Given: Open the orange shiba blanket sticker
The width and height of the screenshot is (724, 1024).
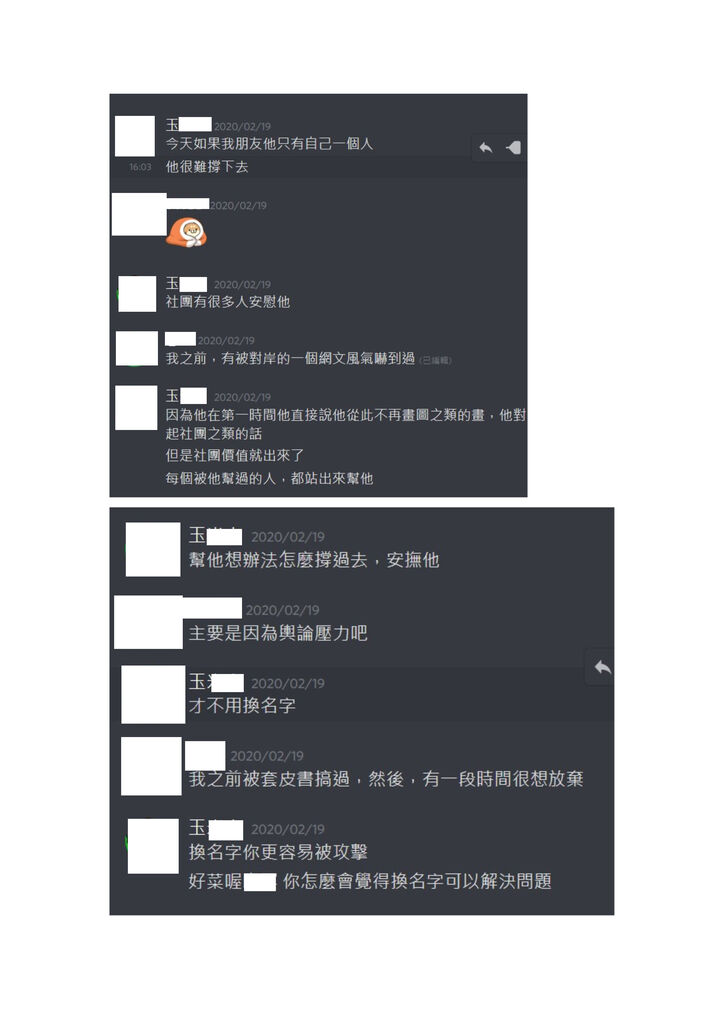Looking at the screenshot, I should (x=187, y=232).
